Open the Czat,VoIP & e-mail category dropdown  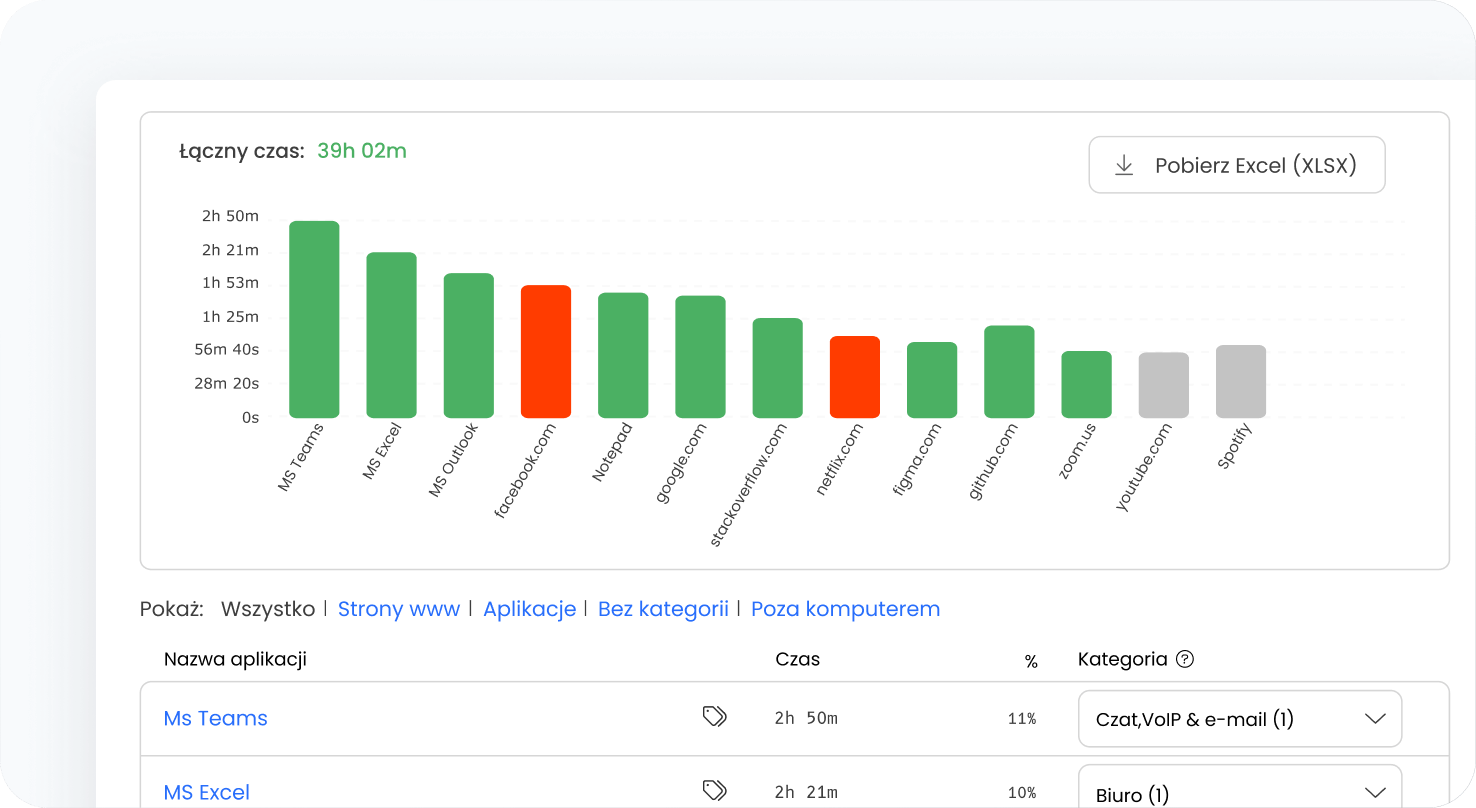(1239, 719)
